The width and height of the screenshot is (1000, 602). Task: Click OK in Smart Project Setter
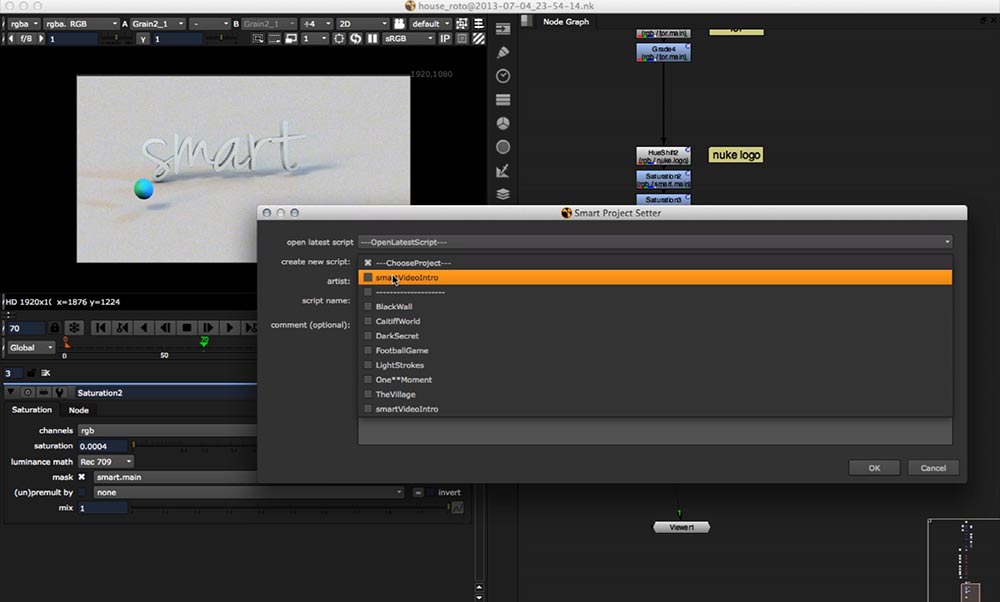874,468
